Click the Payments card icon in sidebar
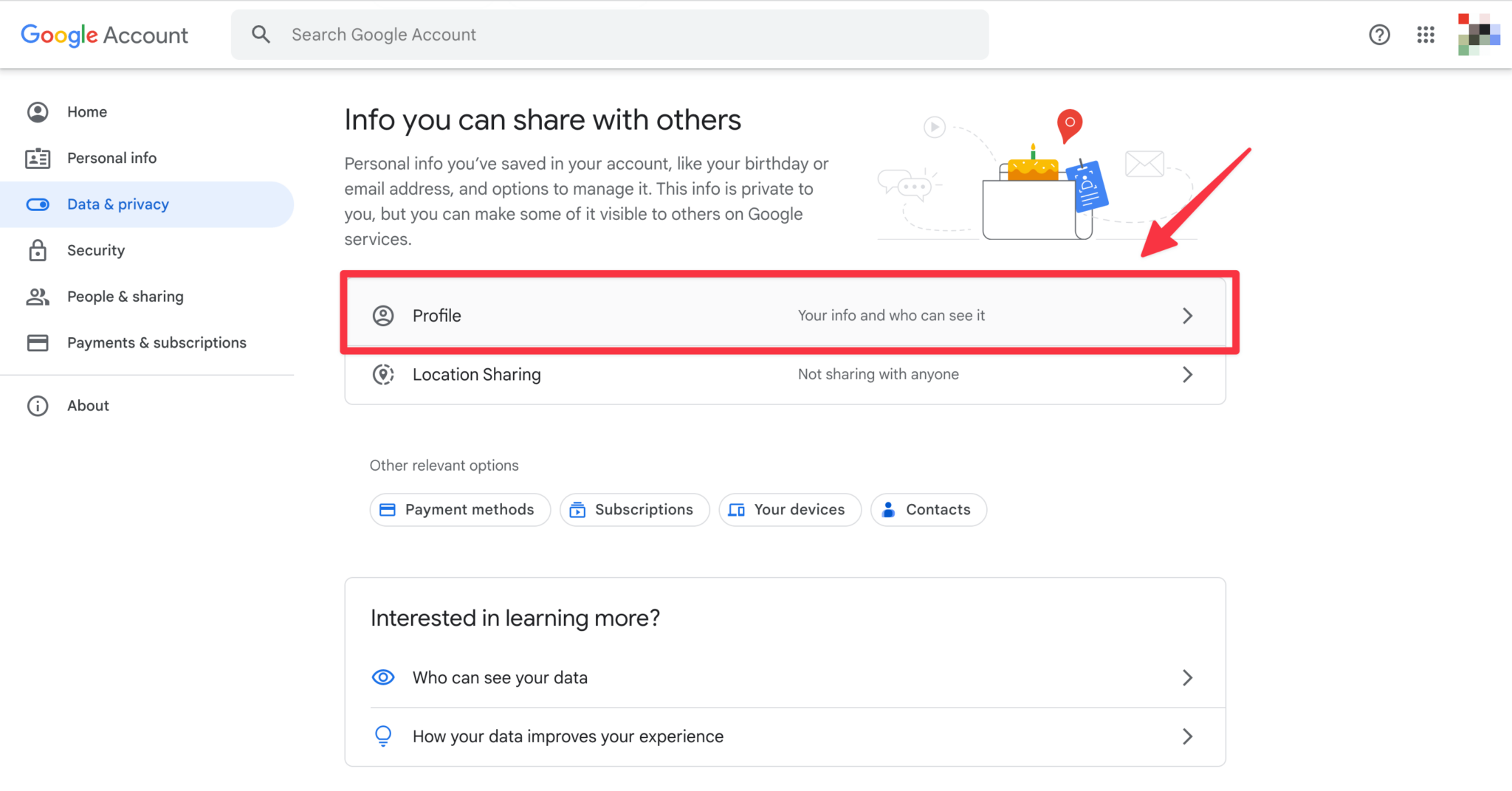1512x791 pixels. [x=38, y=342]
